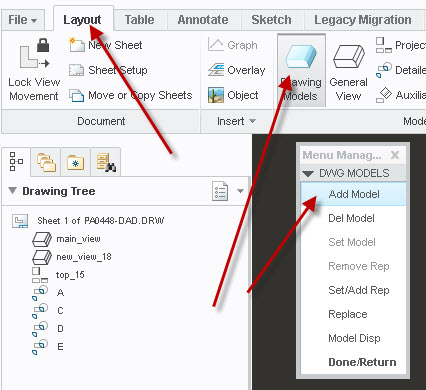The image size is (426, 390).
Task: Collapse the DWG MODELS menu section
Action: tap(308, 174)
